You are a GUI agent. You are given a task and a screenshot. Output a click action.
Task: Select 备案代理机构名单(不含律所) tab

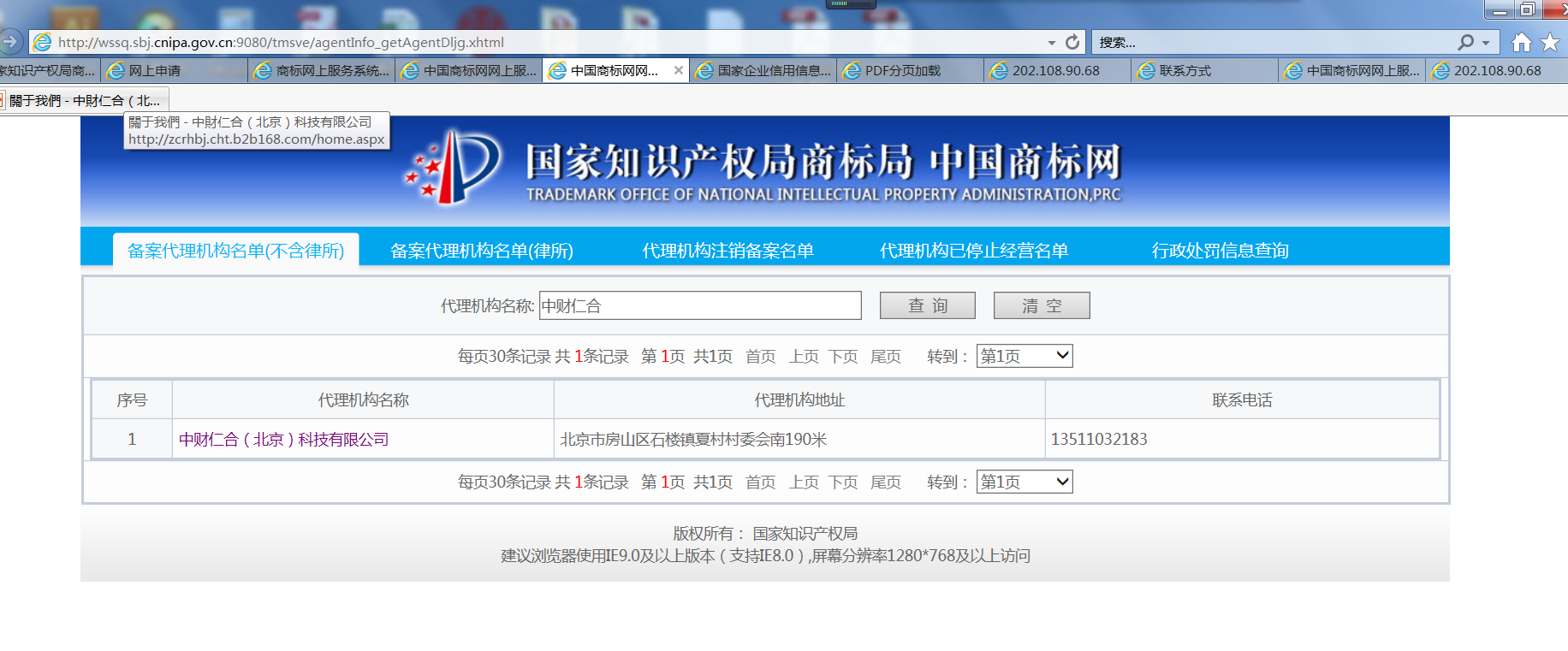pos(235,251)
